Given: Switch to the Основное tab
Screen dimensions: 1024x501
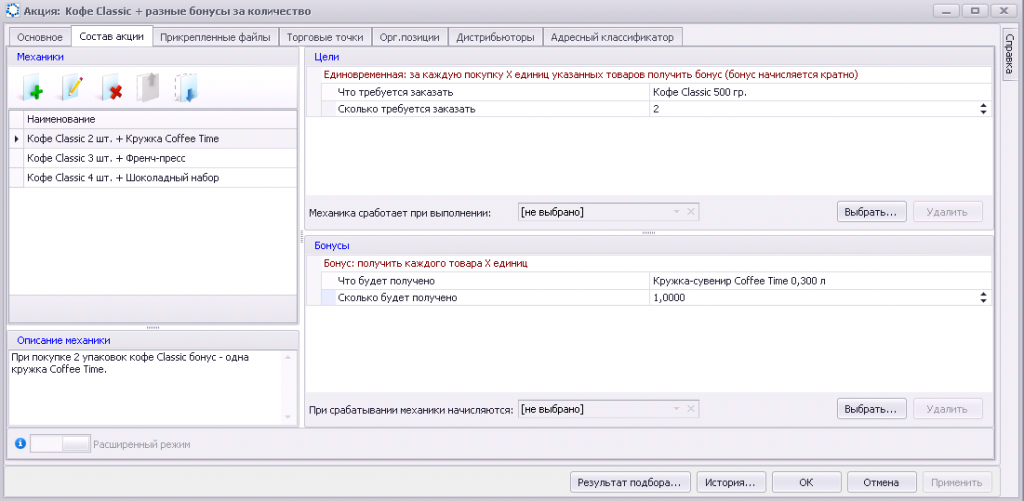Looking at the screenshot, I should click(x=40, y=37).
